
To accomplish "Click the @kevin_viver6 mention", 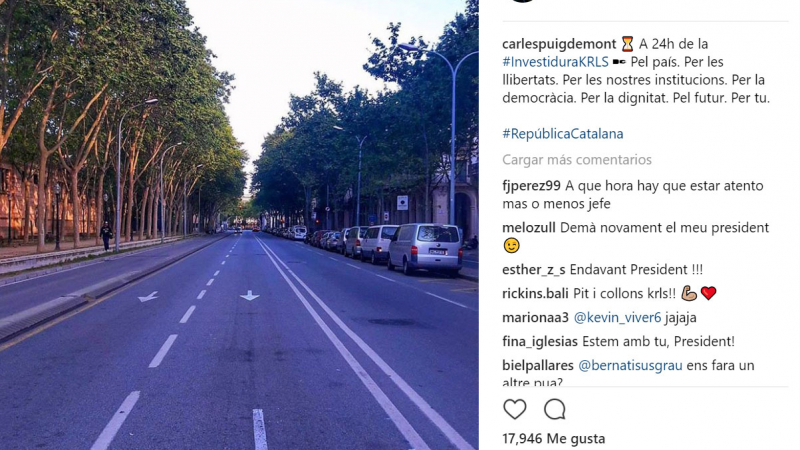I will (617, 317).
